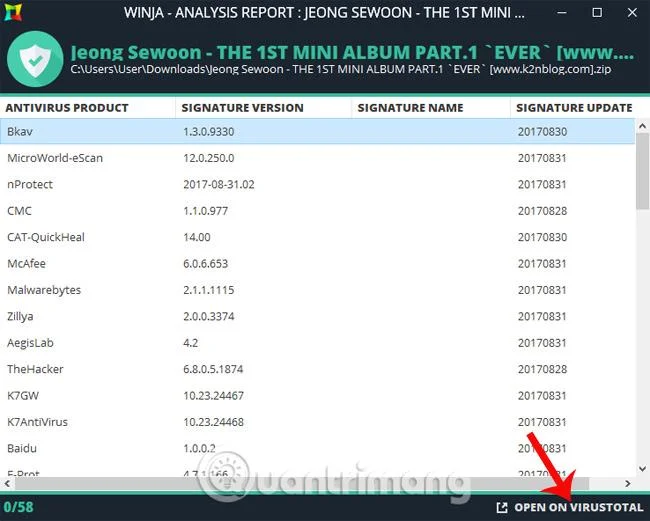Click TheHacker's signature update 20170828
Screen dimensions: 650x521
pos(542,369)
